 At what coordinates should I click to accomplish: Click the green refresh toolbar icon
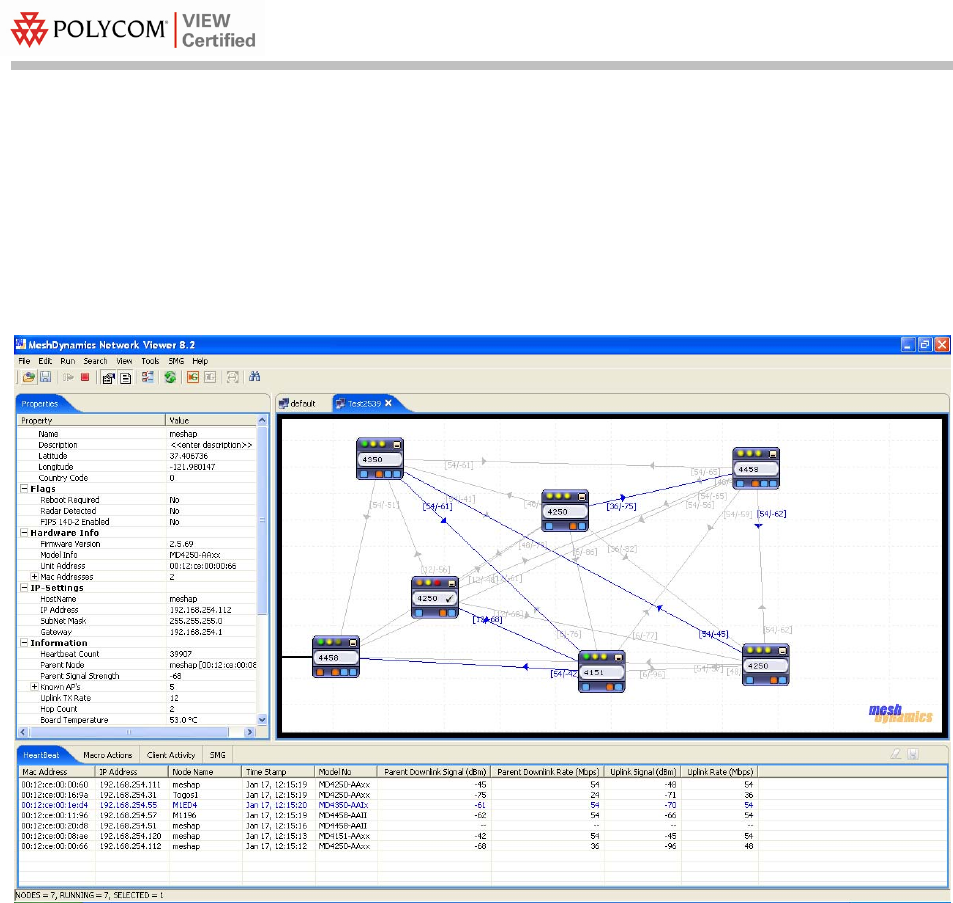(x=170, y=377)
